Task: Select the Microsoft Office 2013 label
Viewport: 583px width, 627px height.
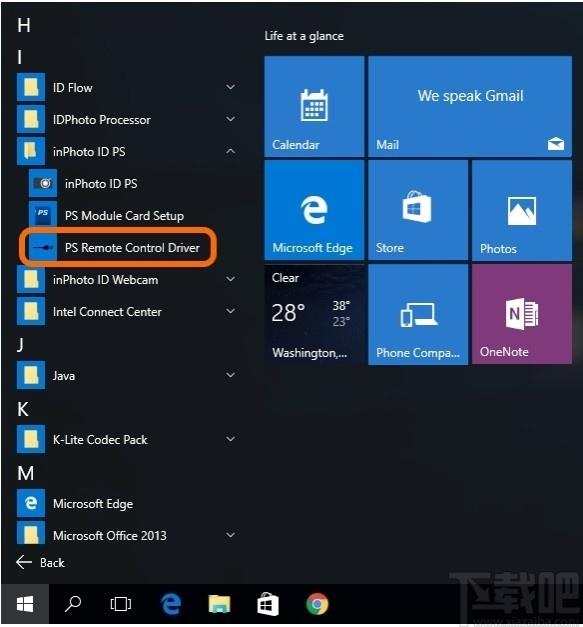Action: (110, 535)
